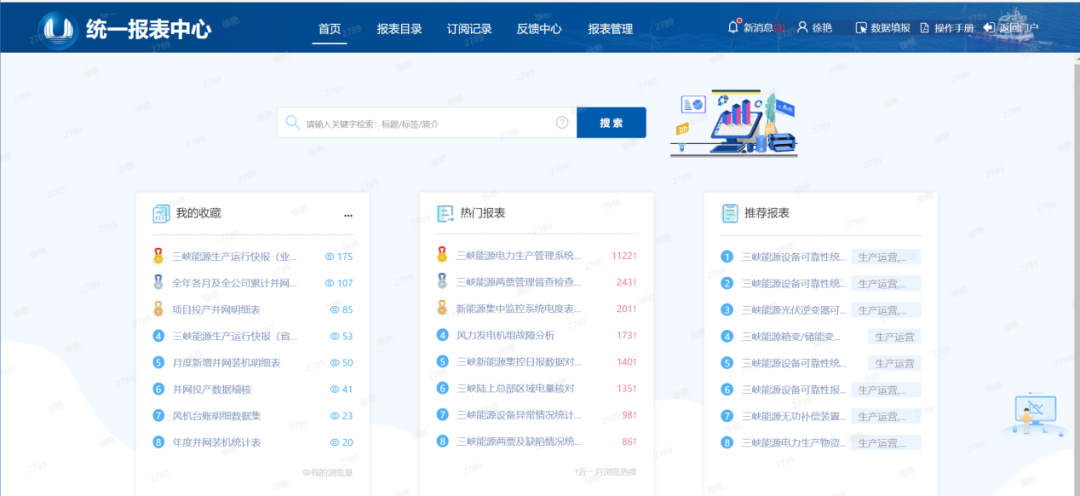
Task: Click the 我的收藏 panel icon
Action: tap(161, 213)
